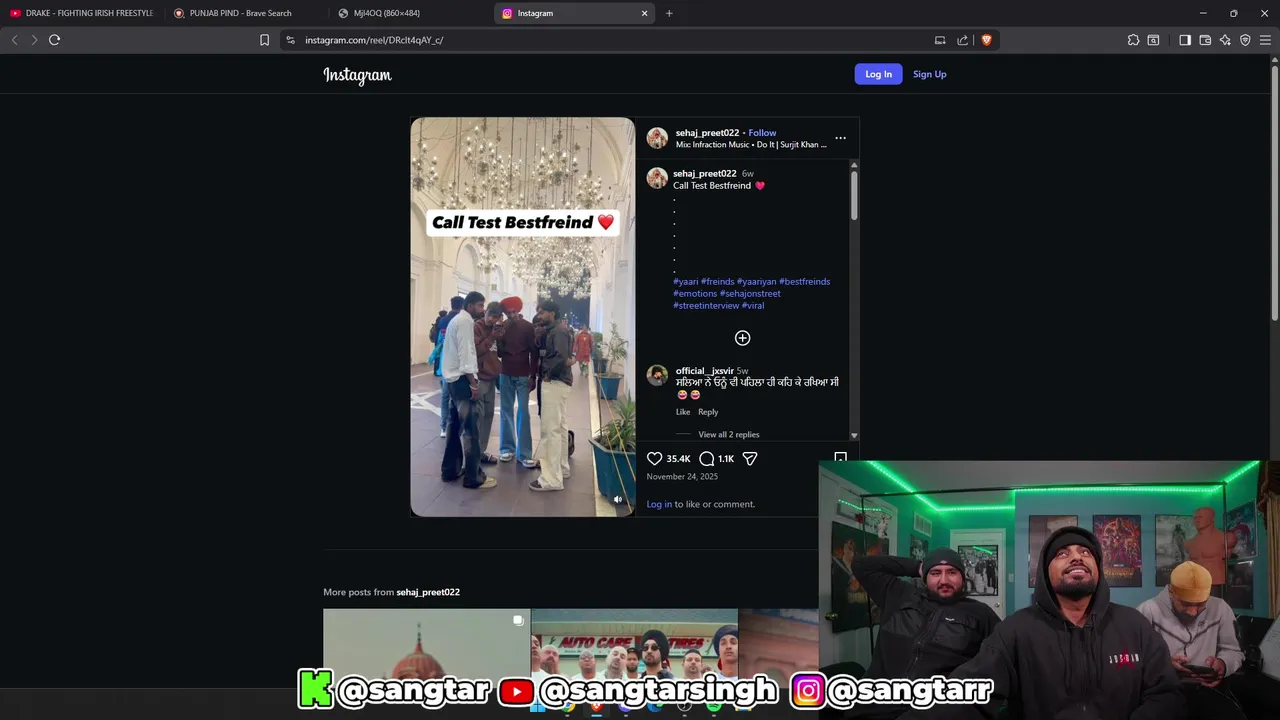This screenshot has width=1280, height=720.
Task: Click the Instagram logo
Action: [x=357, y=75]
